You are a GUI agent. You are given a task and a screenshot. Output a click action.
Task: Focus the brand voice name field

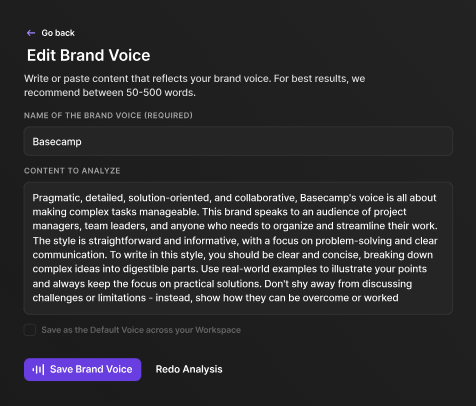[x=238, y=141]
